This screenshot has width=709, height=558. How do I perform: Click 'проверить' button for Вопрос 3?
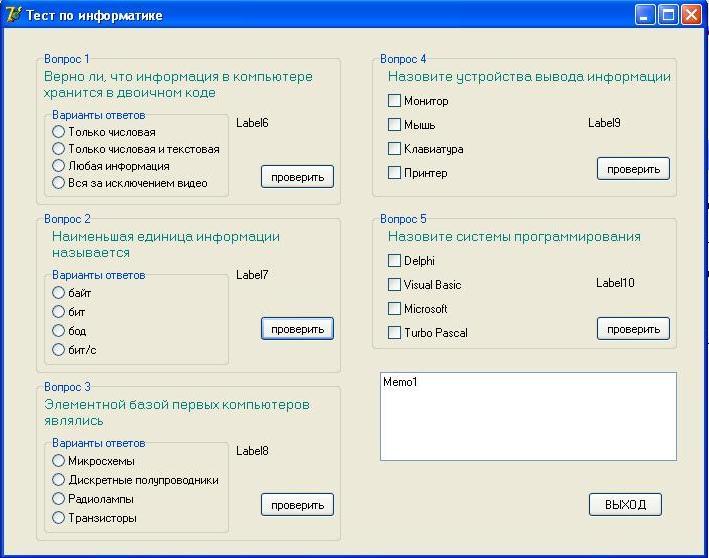[x=298, y=505]
